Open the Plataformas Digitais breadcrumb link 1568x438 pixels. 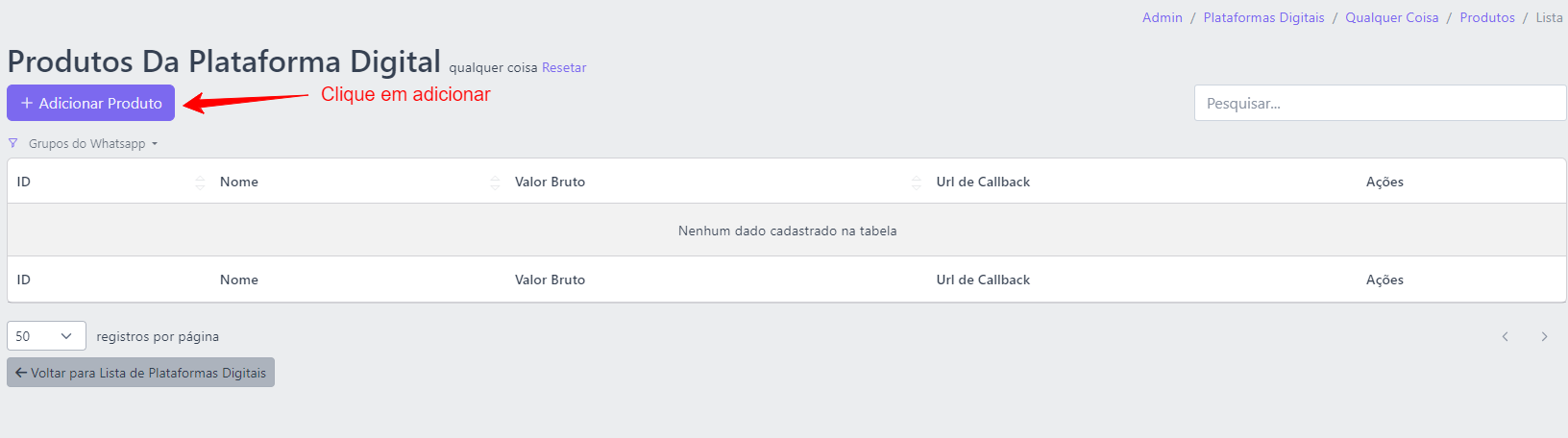tap(1263, 17)
